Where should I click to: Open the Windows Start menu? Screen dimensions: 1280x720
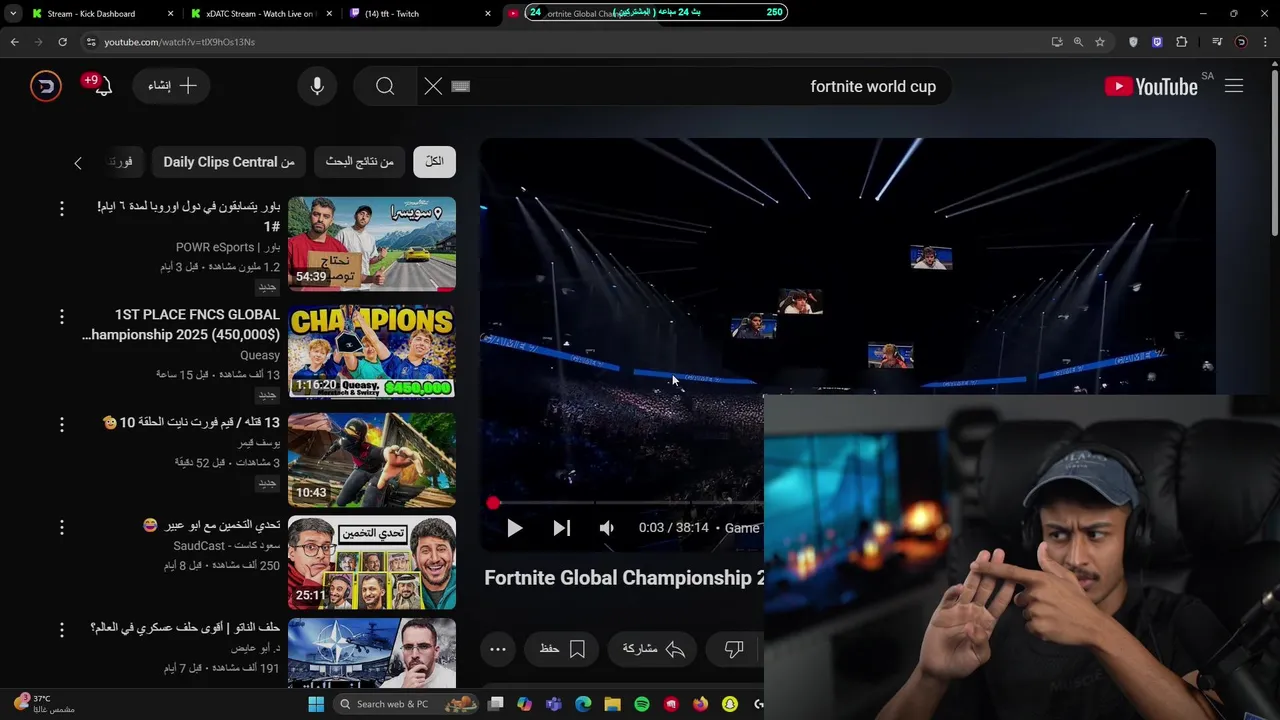tap(316, 704)
